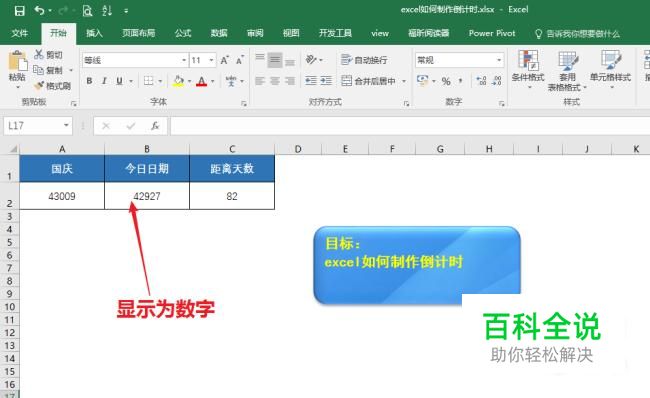The width and height of the screenshot is (650, 398).
Task: Open alignment dialog launcher in 对齐方式 group
Action: coord(406,103)
